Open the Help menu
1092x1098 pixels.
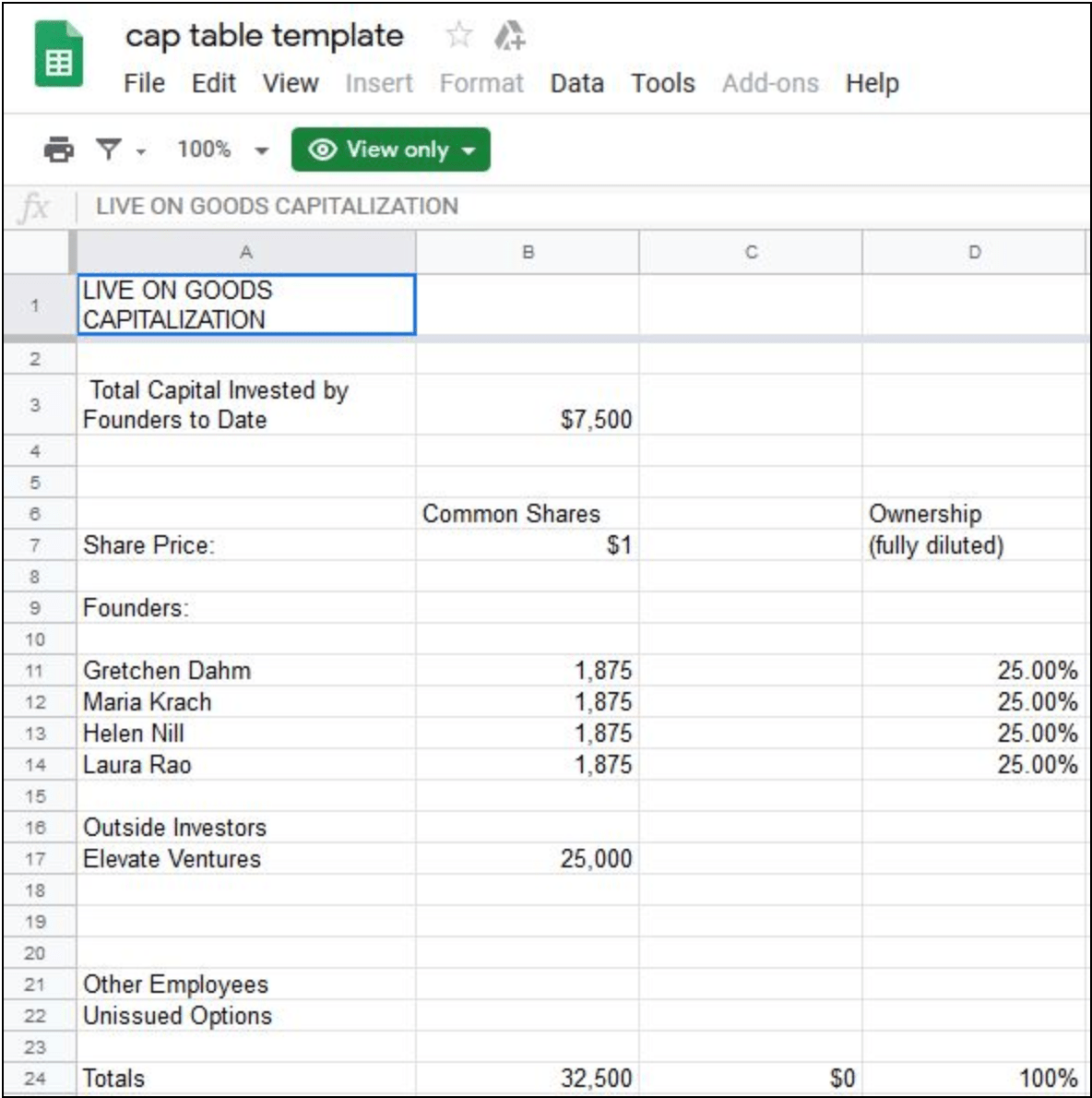[872, 83]
